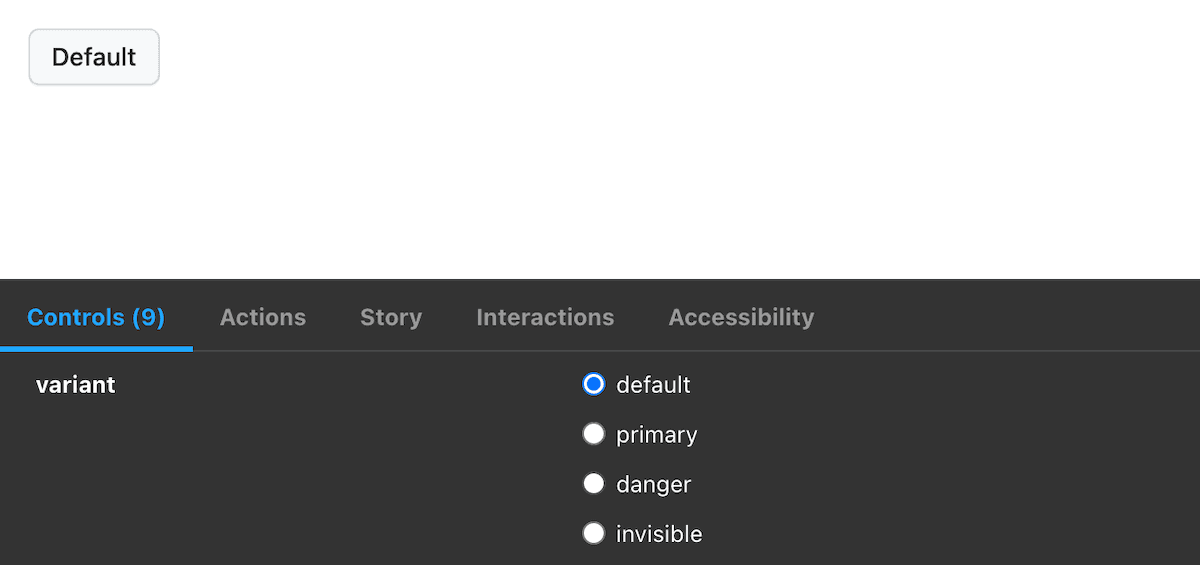Click the 'invisible' radio label text
Viewport: 1200px width, 565px height.
pyautogui.click(x=659, y=535)
